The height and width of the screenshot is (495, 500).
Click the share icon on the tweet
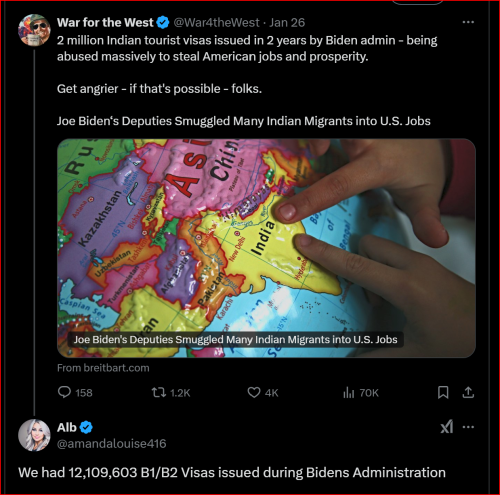468,392
